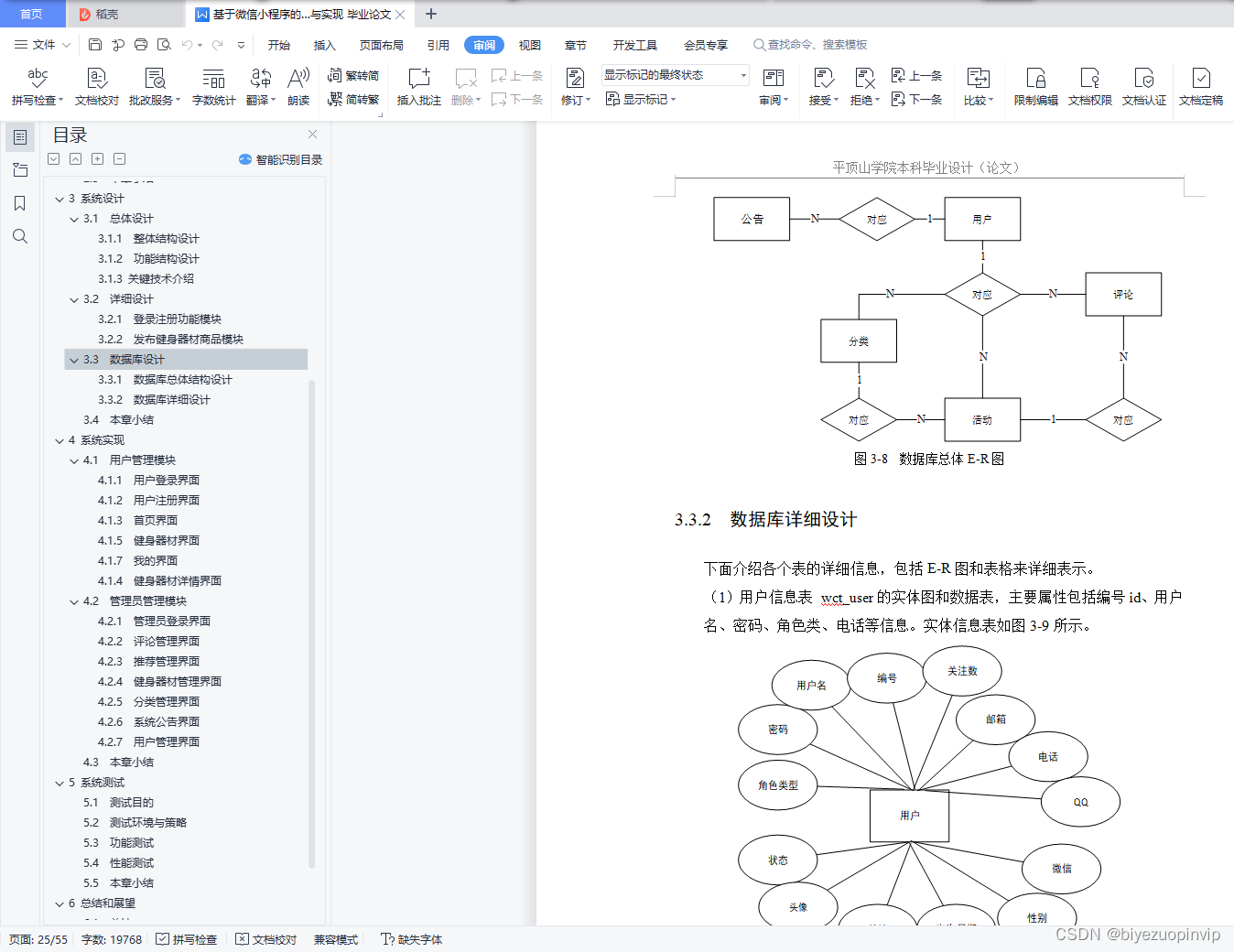Select the 目录 outline icon in left sidebar

pos(20,137)
